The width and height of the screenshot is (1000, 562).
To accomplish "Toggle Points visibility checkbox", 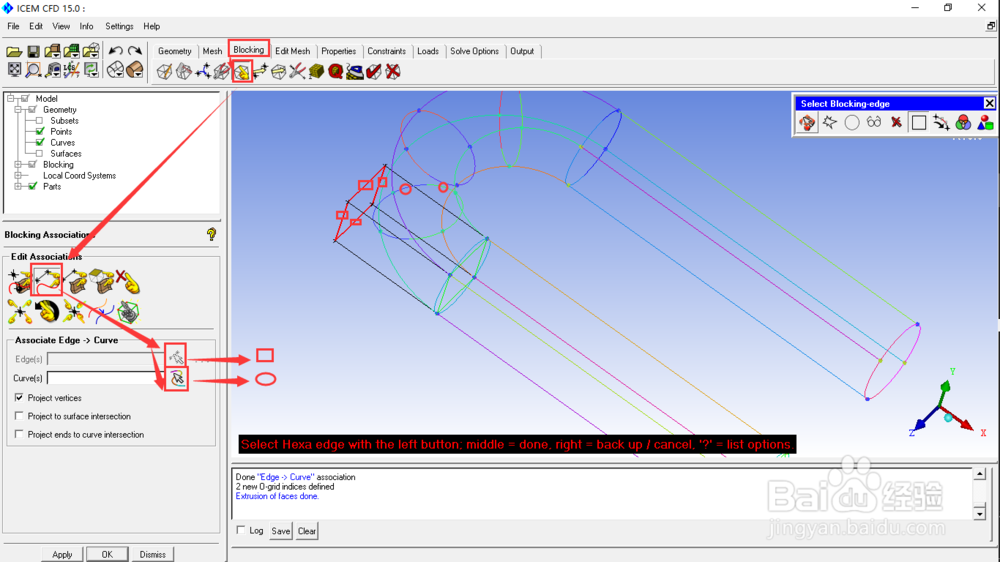I will point(40,131).
